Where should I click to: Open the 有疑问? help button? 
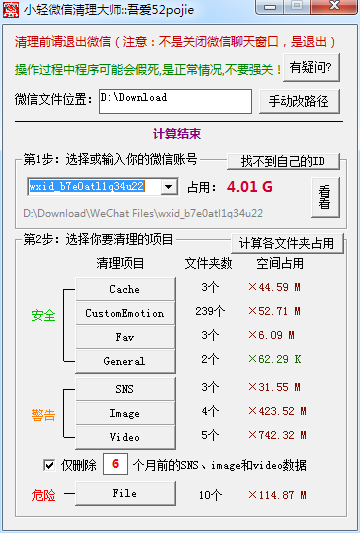click(311, 67)
